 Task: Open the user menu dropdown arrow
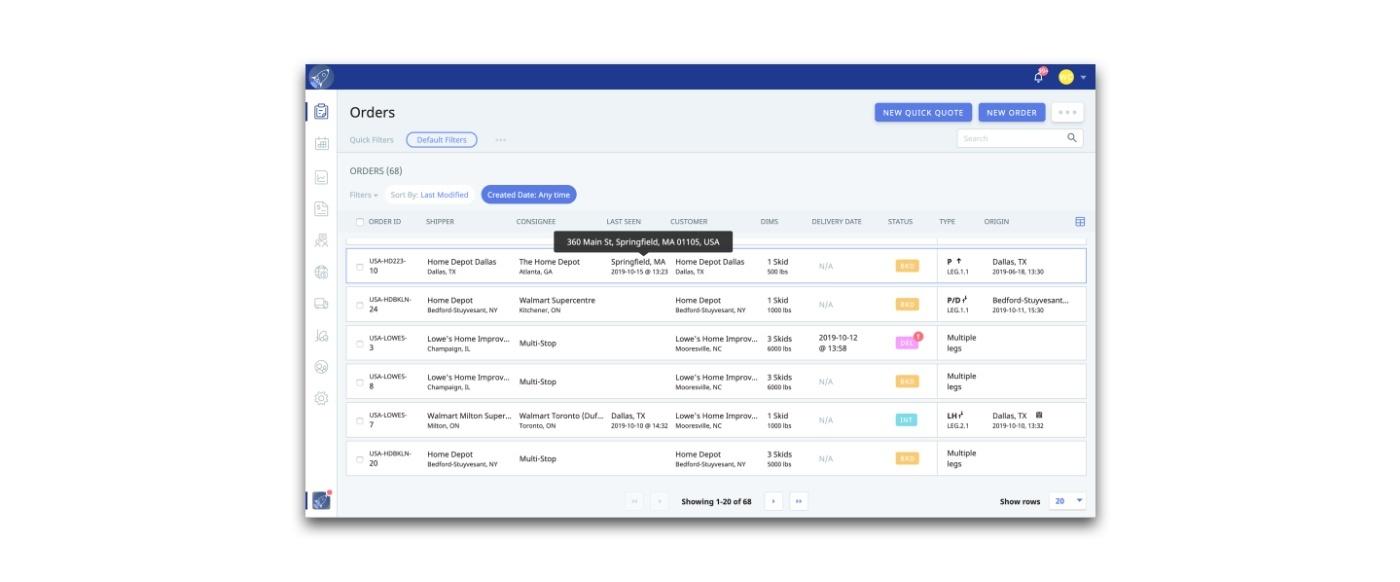(1083, 78)
